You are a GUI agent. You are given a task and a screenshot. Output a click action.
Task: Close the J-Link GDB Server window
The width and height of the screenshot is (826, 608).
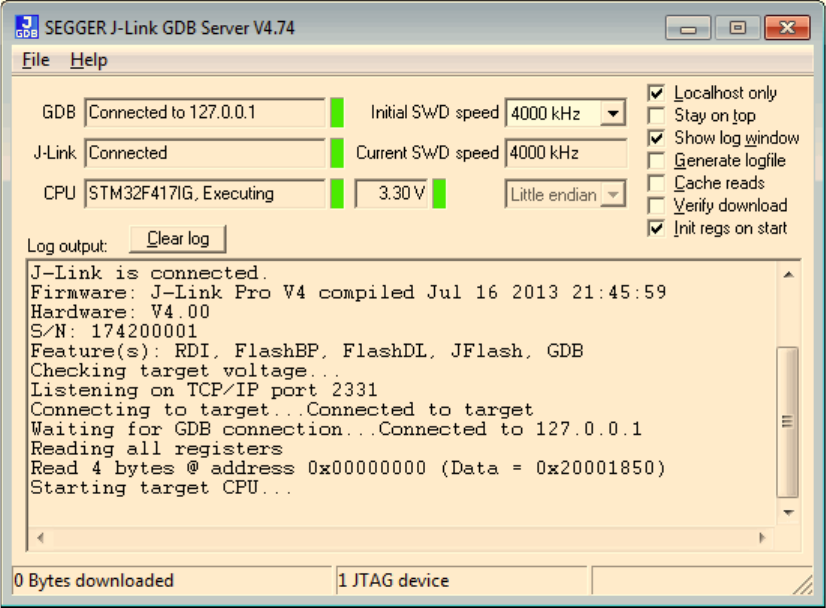[787, 28]
